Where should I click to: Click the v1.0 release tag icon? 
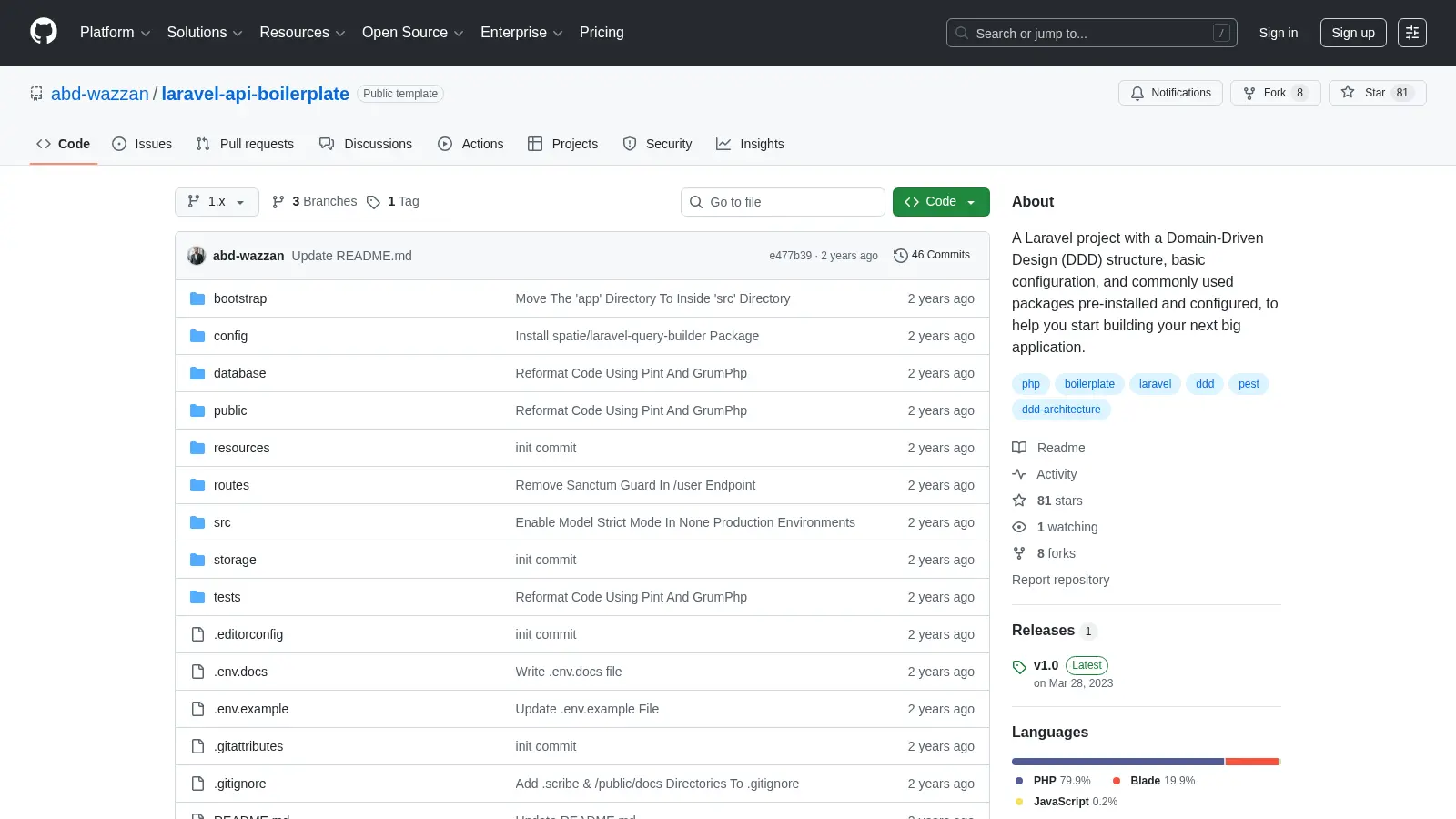1019,667
